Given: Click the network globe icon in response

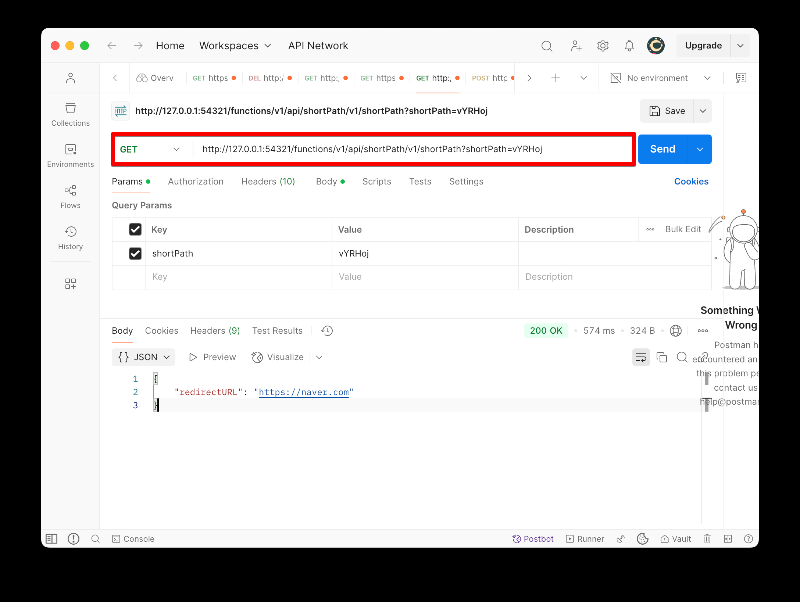Looking at the screenshot, I should click(676, 331).
